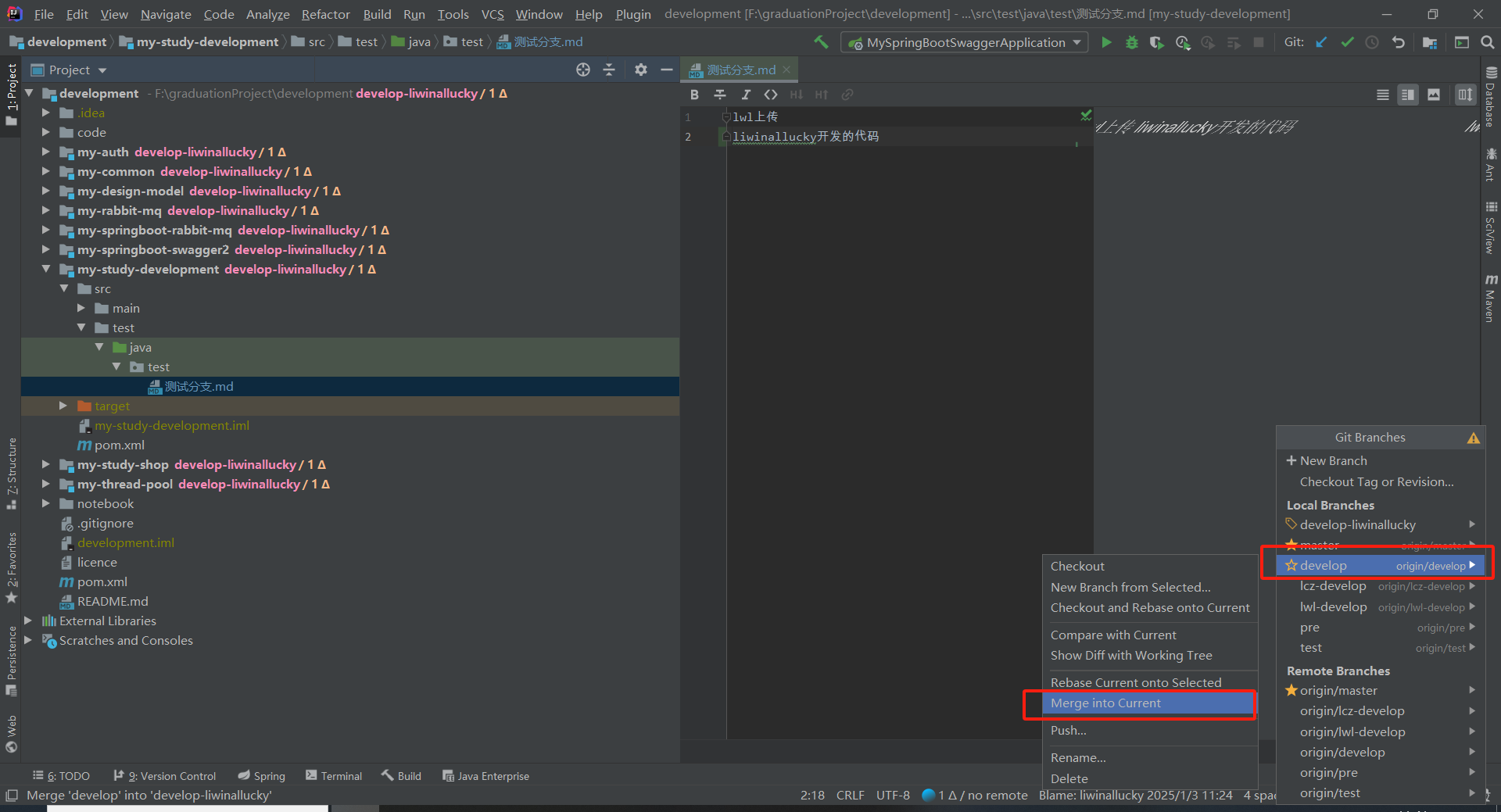Revert changes with the rollback icon
1501x812 pixels.
1398,42
